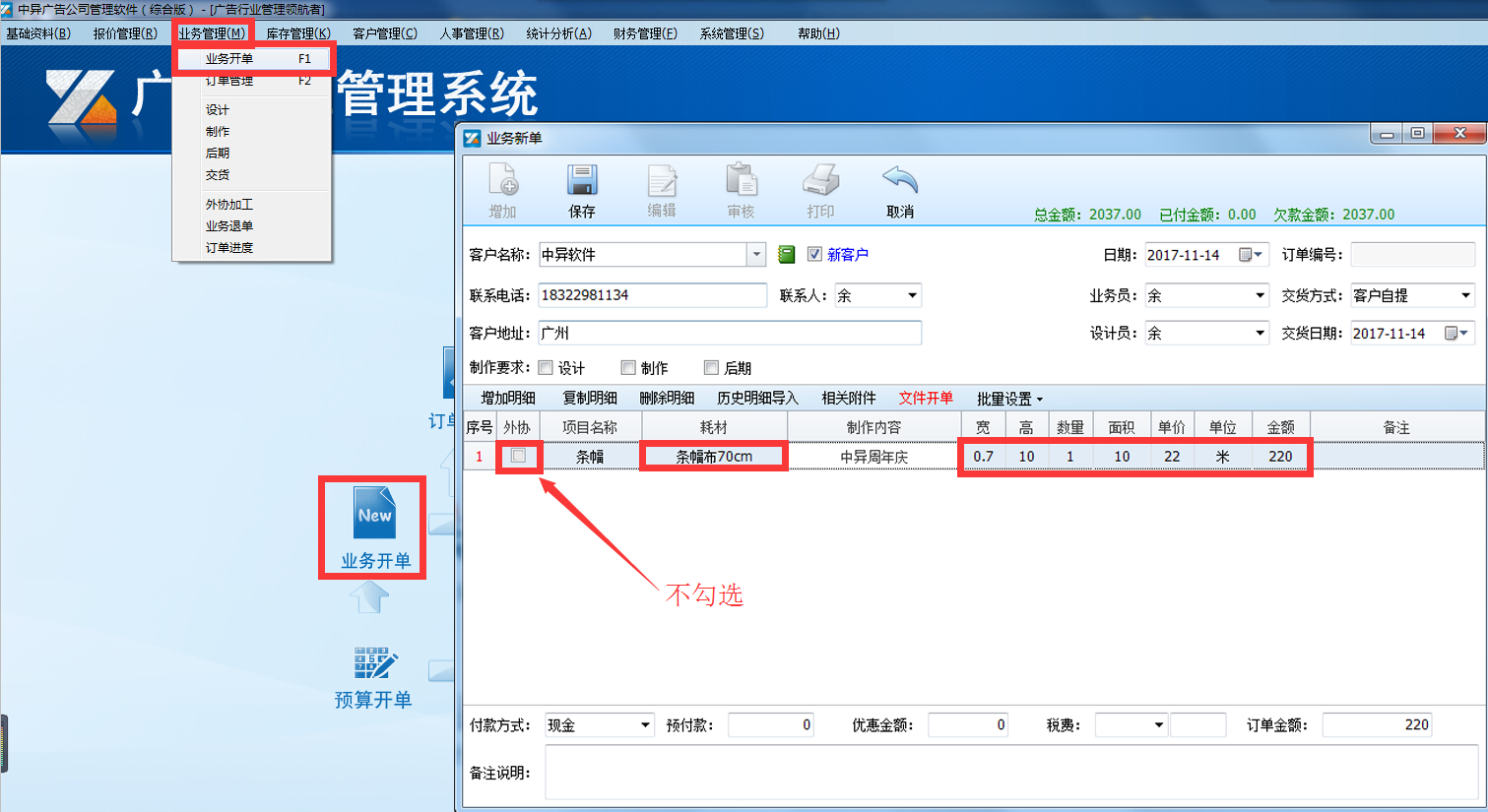This screenshot has width=1488, height=812.
Task: Click the 删除明细 button
Action: pos(667,398)
